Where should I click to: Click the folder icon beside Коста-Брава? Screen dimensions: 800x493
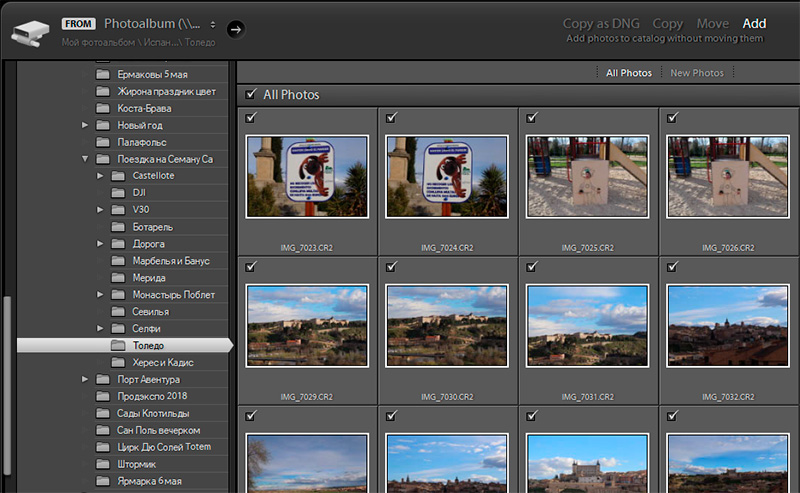(x=103, y=108)
